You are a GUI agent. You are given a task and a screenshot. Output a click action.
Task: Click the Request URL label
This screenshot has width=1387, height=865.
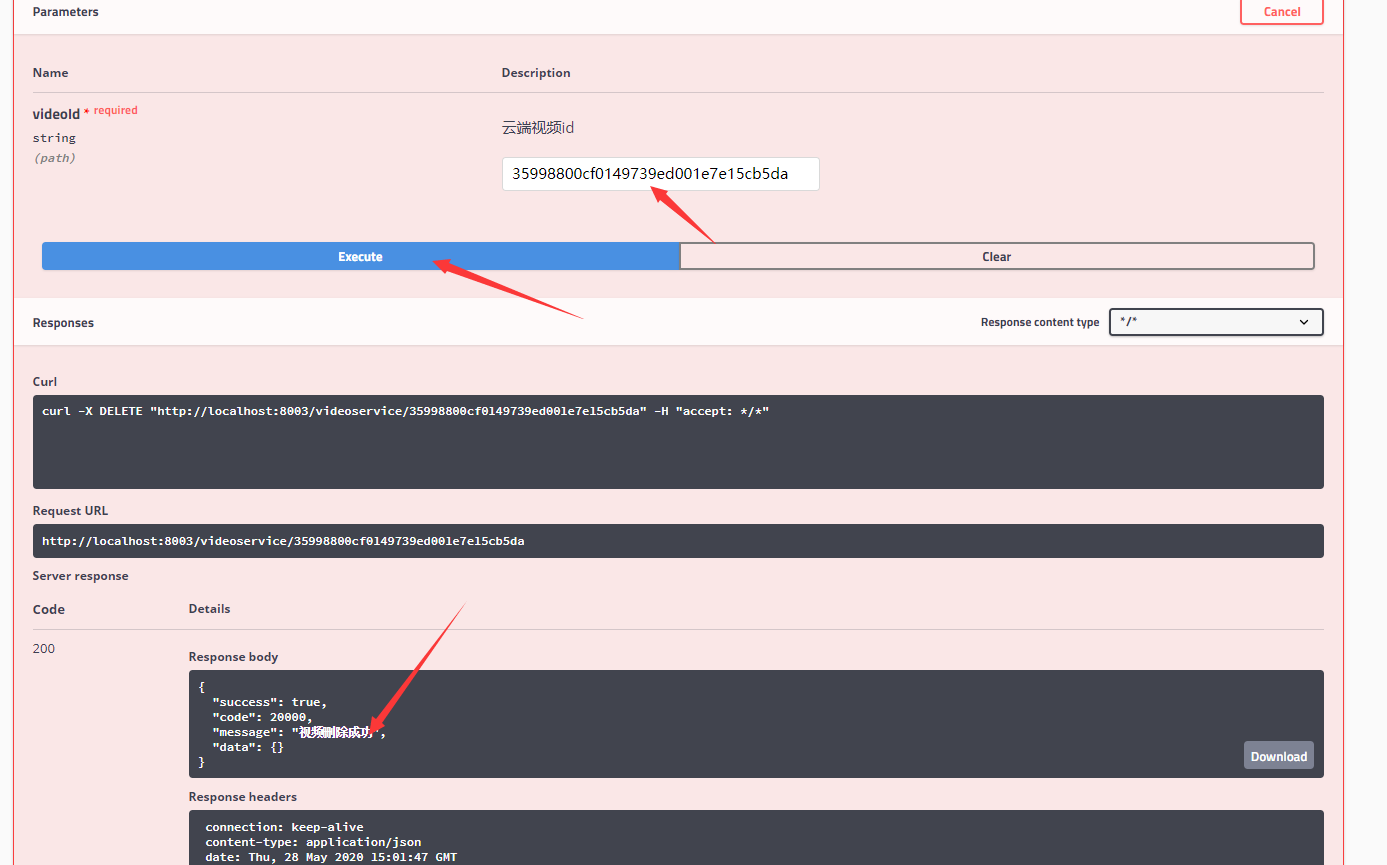[70, 511]
